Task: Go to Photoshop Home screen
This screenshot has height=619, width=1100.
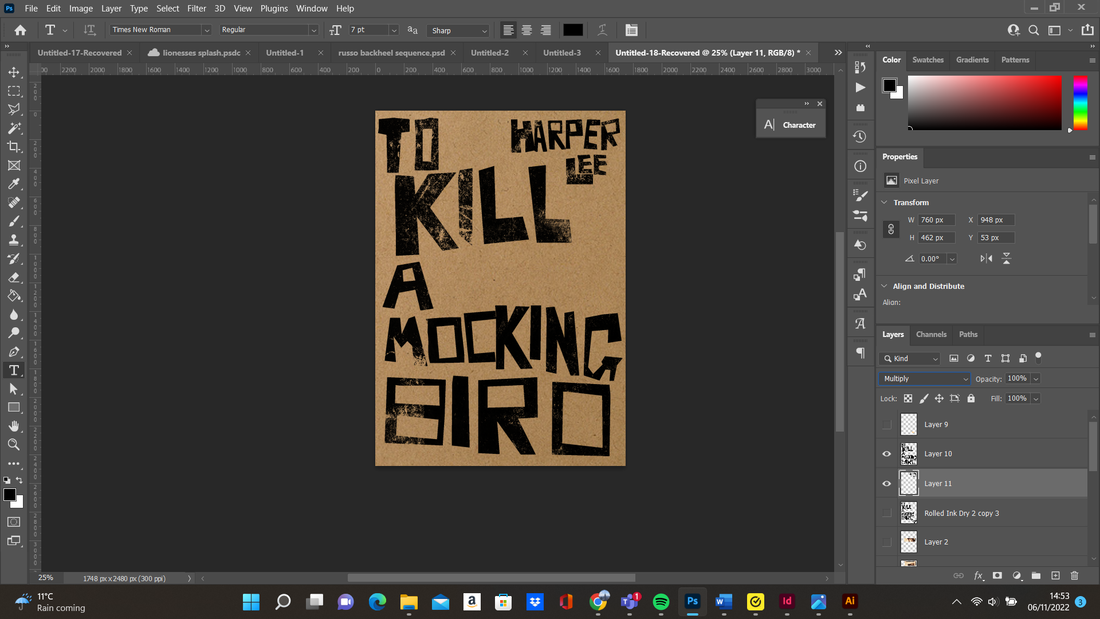Action: click(x=20, y=30)
